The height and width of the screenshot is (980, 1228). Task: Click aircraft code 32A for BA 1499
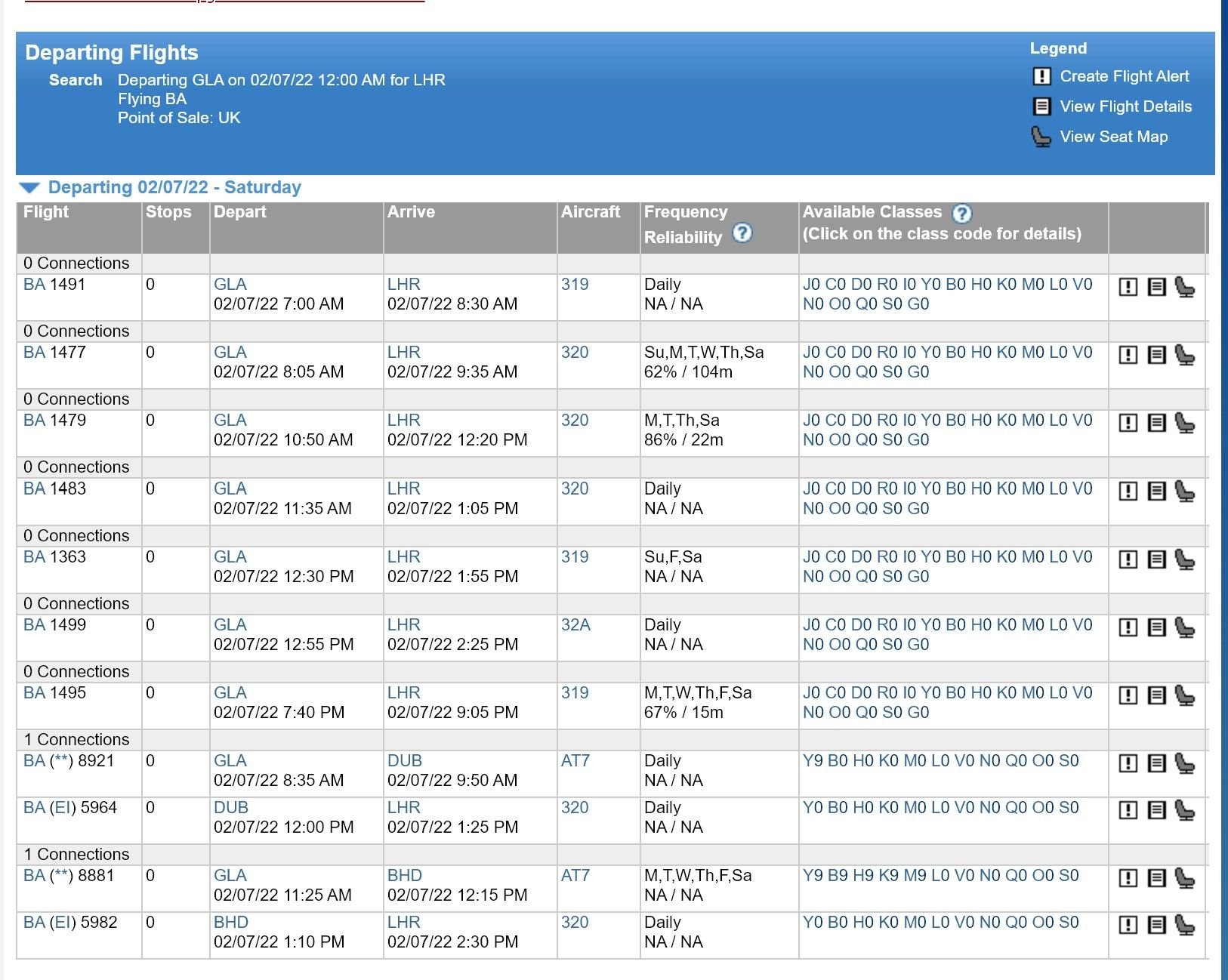click(x=575, y=625)
